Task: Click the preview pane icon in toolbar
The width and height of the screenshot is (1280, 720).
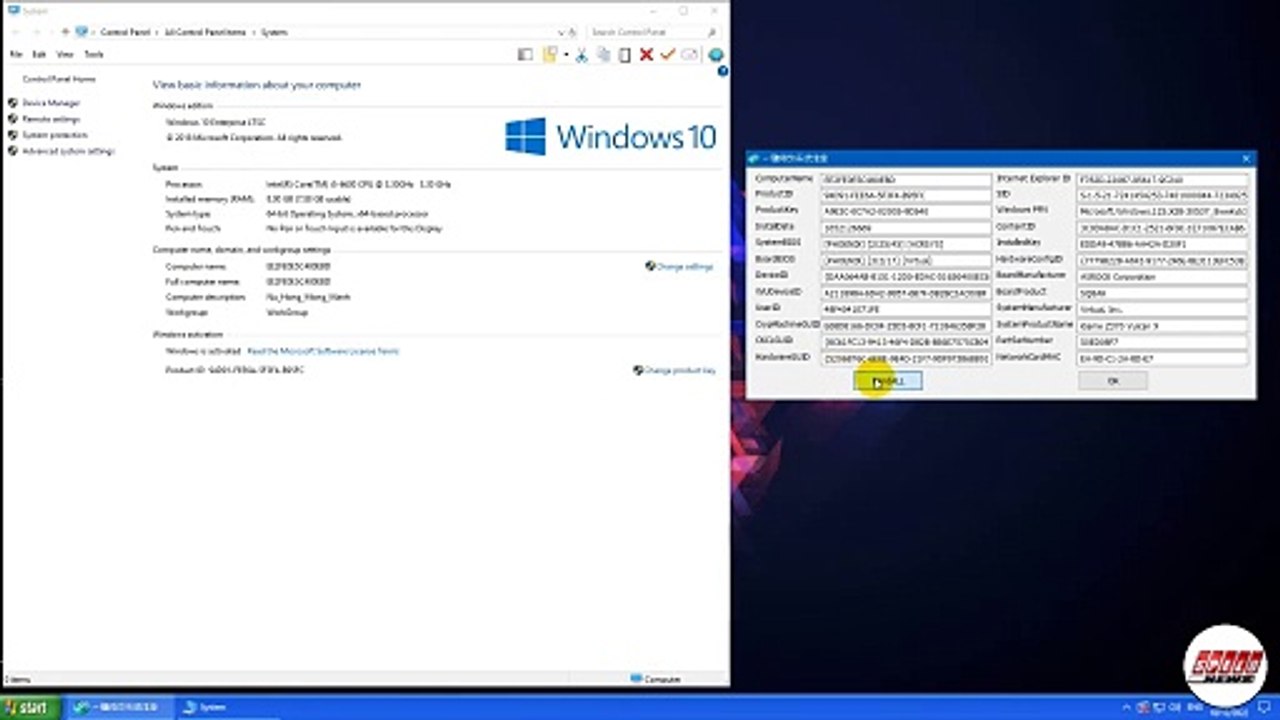Action: coord(525,55)
